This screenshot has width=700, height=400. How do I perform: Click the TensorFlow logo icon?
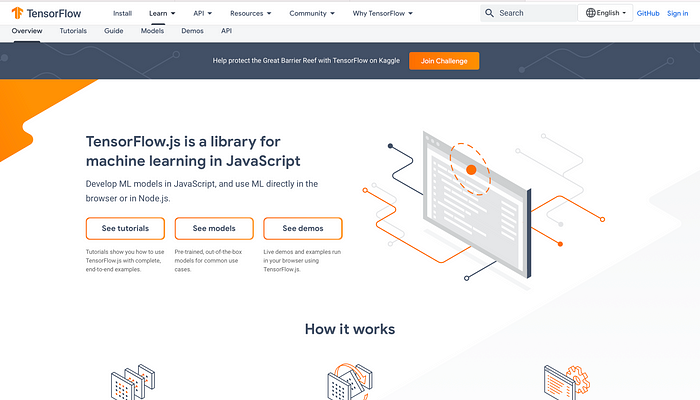tap(17, 13)
